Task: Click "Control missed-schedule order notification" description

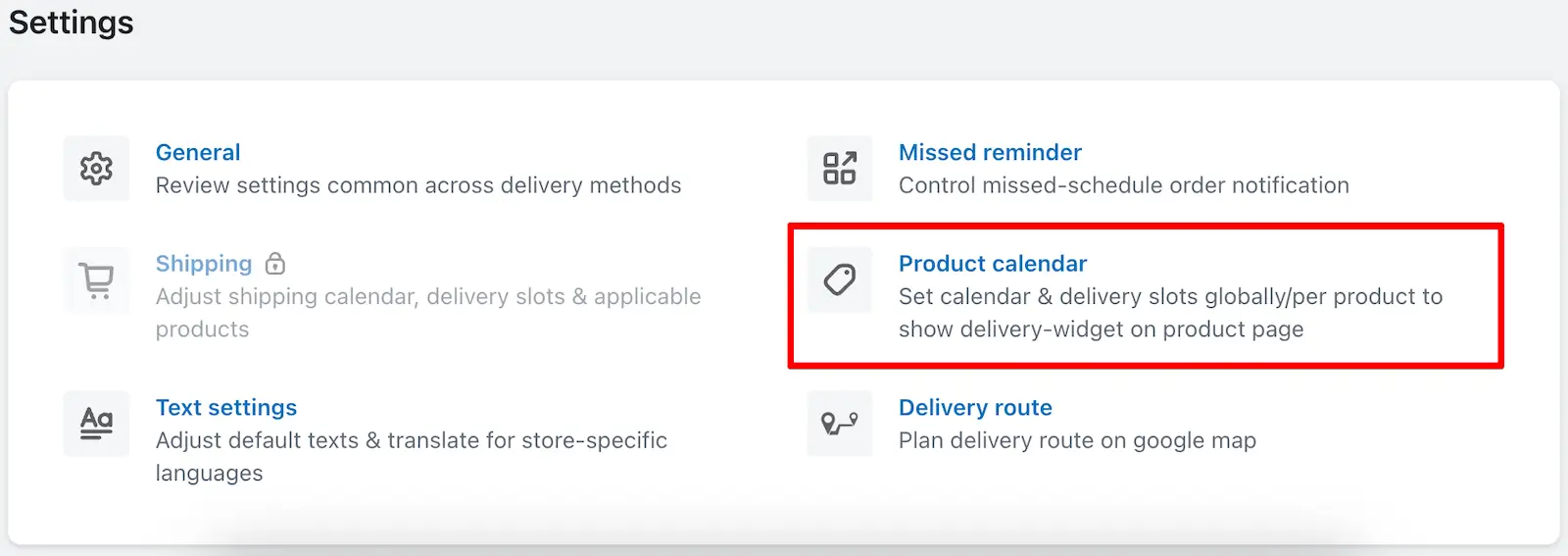Action: tap(1124, 185)
